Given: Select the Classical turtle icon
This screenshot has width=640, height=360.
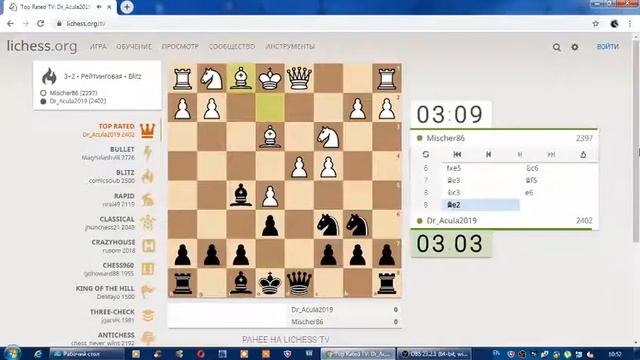Looking at the screenshot, I should click(147, 223).
